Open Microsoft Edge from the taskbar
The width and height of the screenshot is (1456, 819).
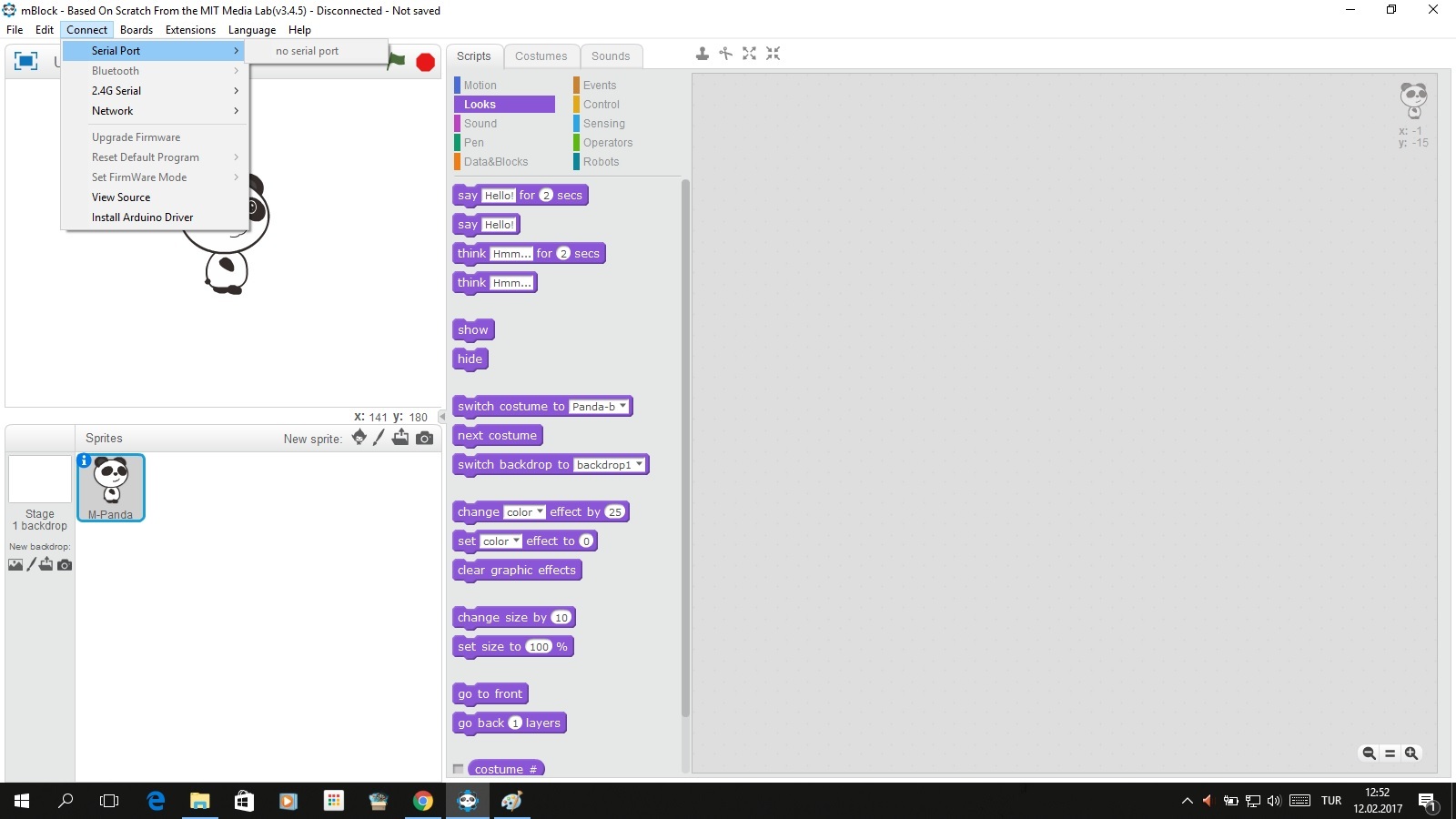156,801
